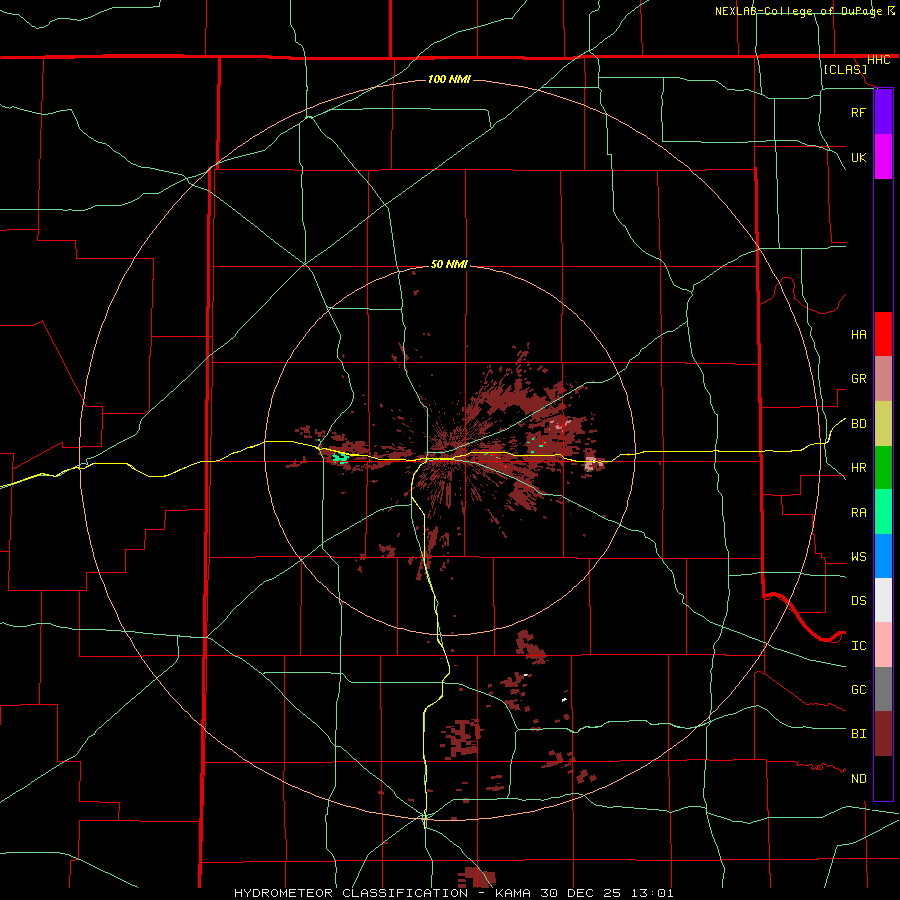The width and height of the screenshot is (900, 900).
Task: Click the HR legend label
Action: [858, 468]
